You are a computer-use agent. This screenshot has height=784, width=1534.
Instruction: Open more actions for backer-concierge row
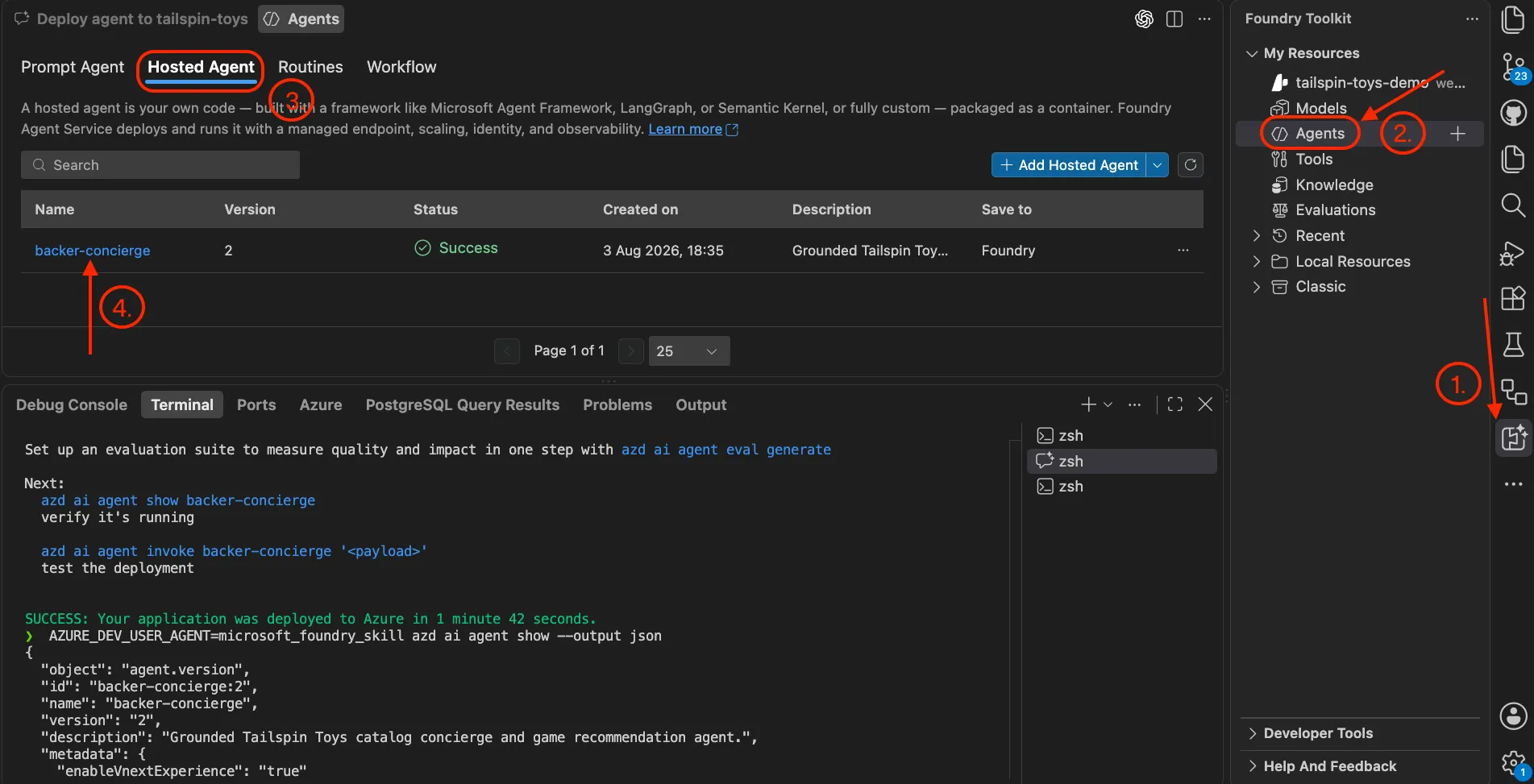point(1183,250)
